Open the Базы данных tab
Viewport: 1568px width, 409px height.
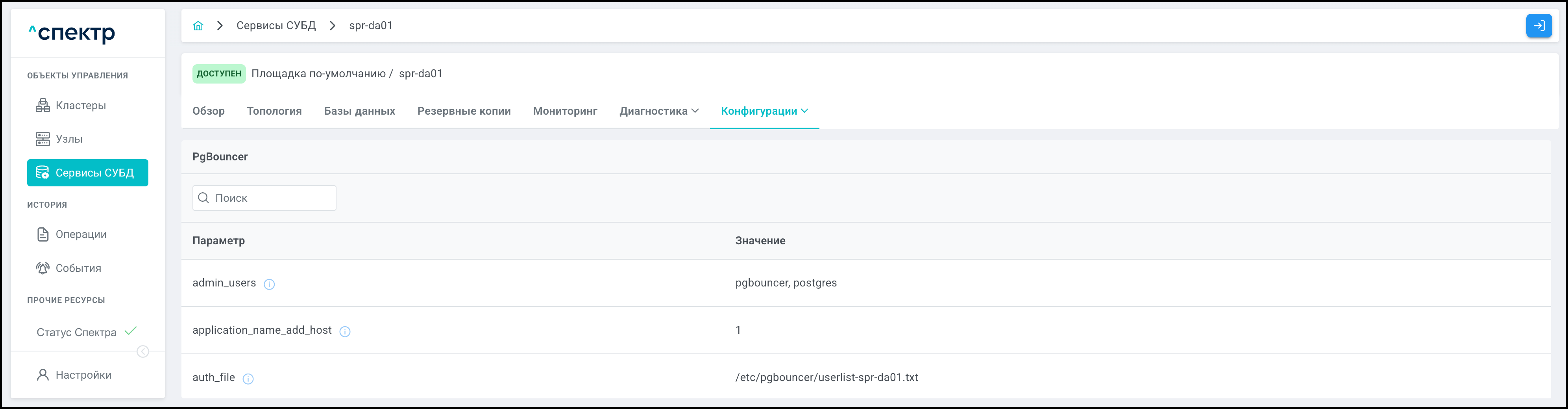click(x=359, y=111)
